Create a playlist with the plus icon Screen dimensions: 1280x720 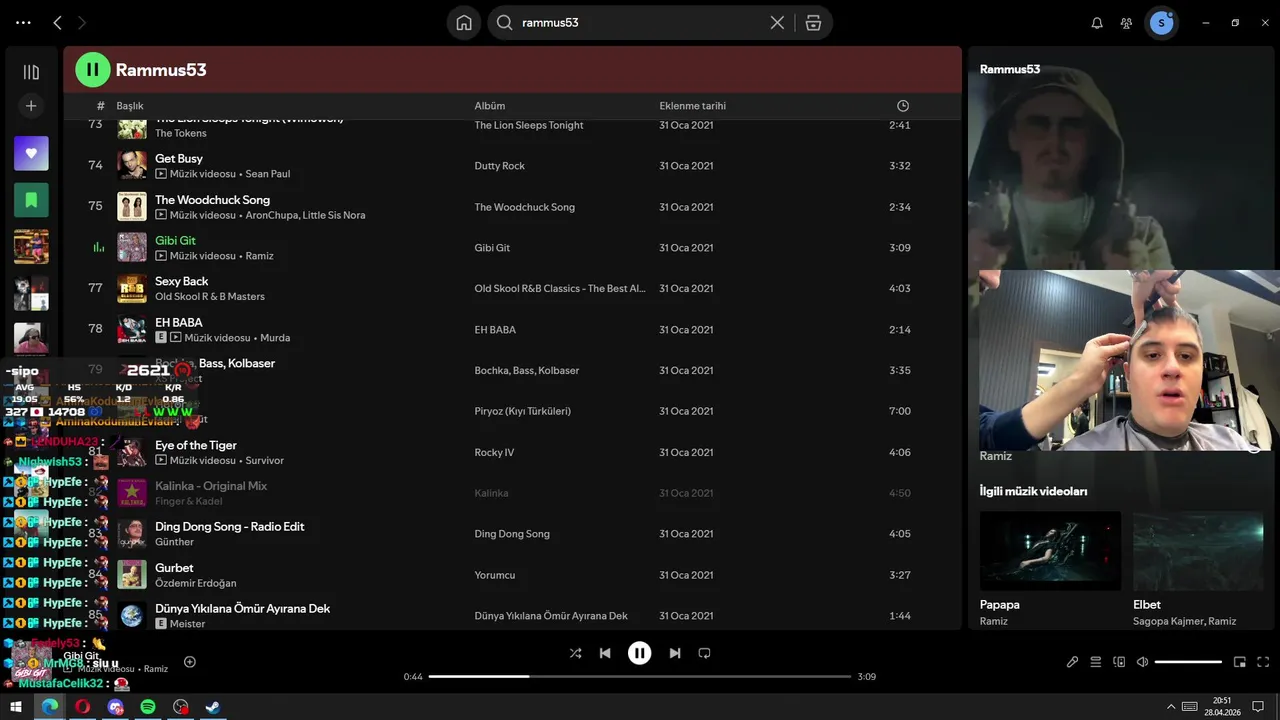tap(31, 105)
